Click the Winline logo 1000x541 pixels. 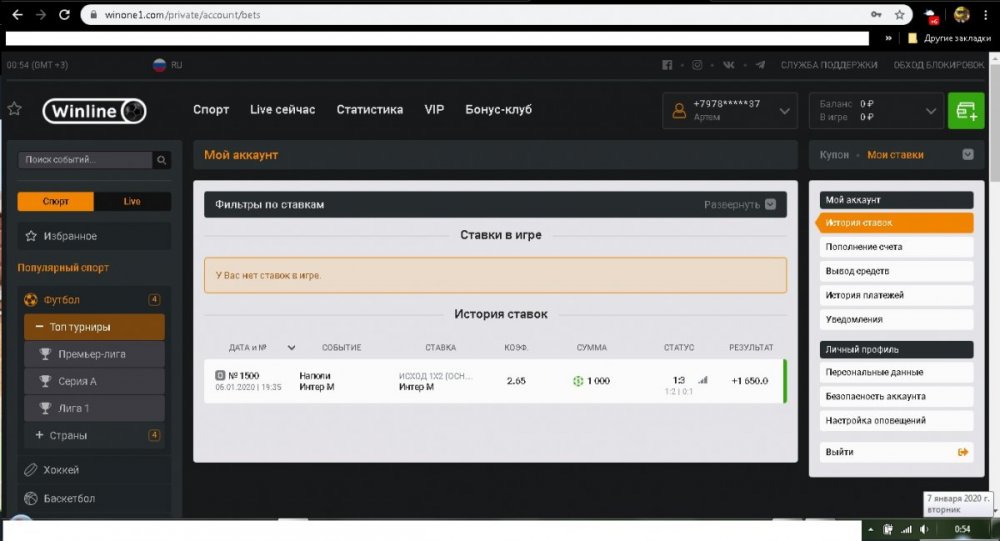tap(95, 111)
